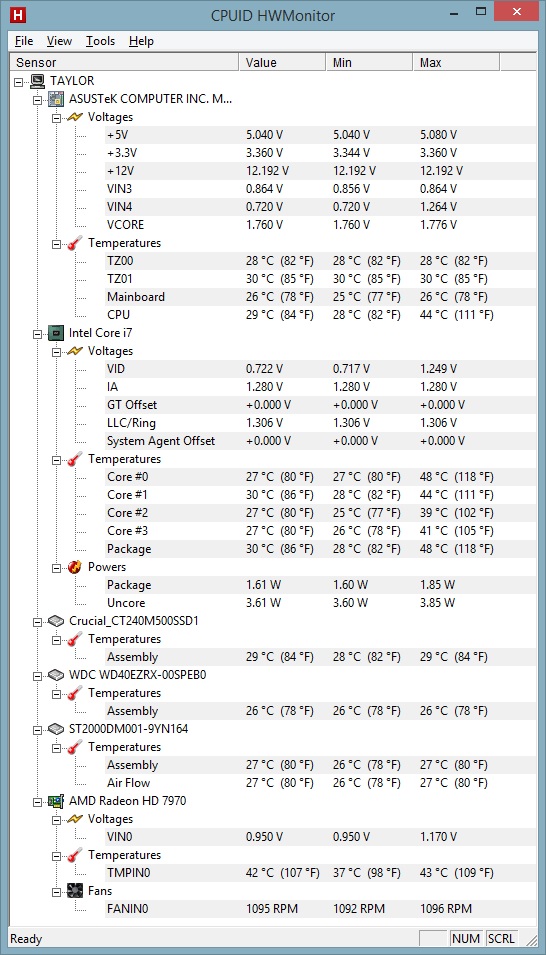546x955 pixels.
Task: Click the Min column header
Action: (x=369, y=63)
